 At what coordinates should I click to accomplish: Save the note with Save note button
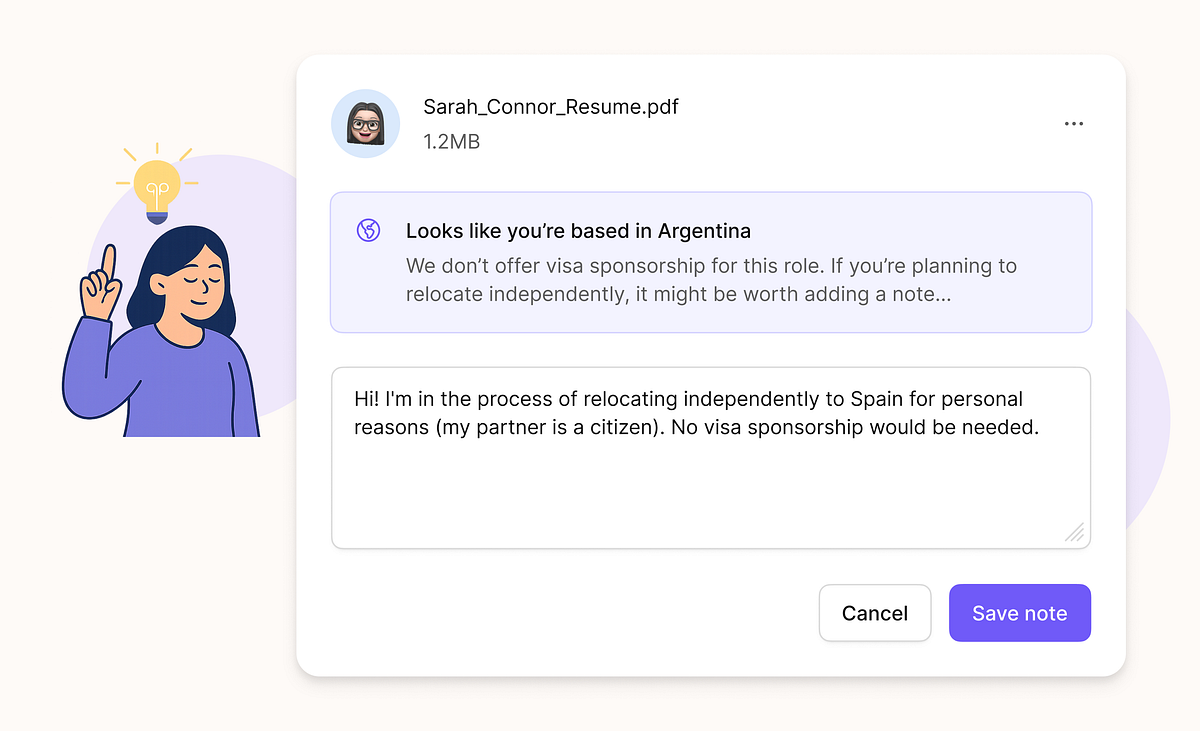(x=1019, y=613)
